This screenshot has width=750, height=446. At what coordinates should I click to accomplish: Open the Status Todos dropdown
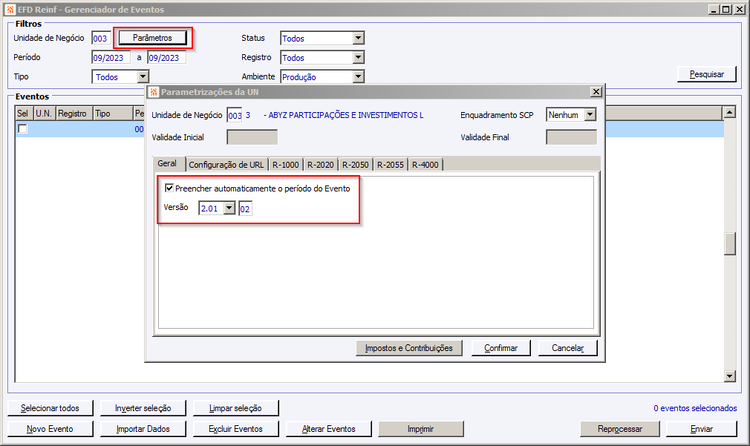tap(358, 38)
